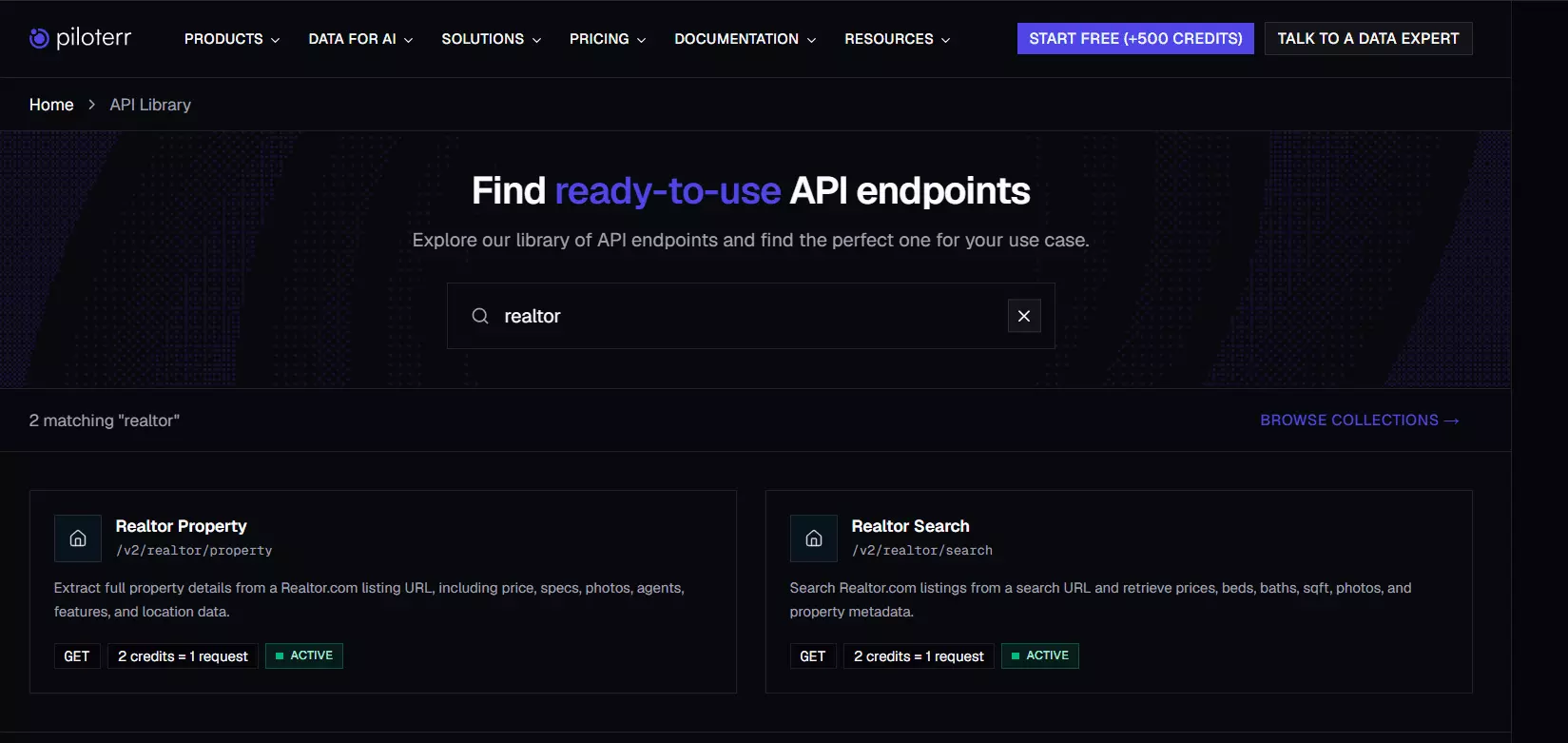Viewport: 1568px width, 743px height.
Task: Click 'Explore our library of API endpoints' subtitle
Action: pos(751,240)
